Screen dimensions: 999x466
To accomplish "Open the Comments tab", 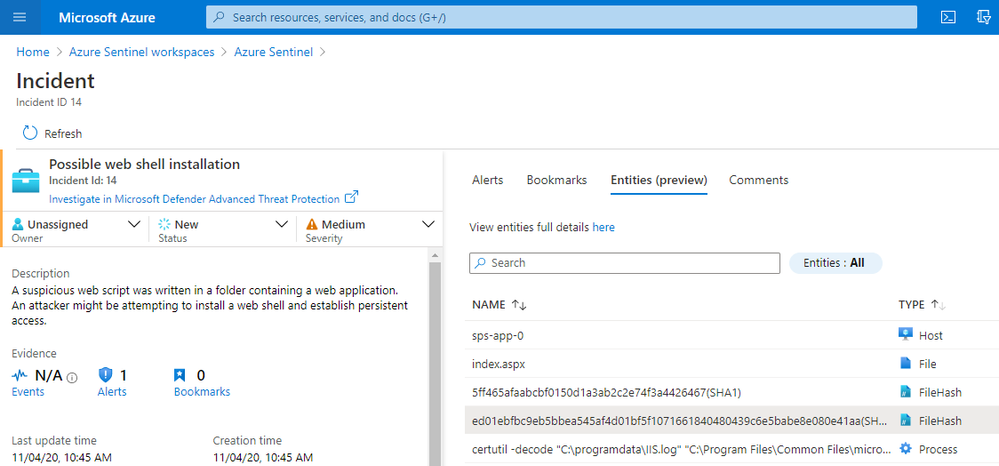I will pyautogui.click(x=758, y=180).
